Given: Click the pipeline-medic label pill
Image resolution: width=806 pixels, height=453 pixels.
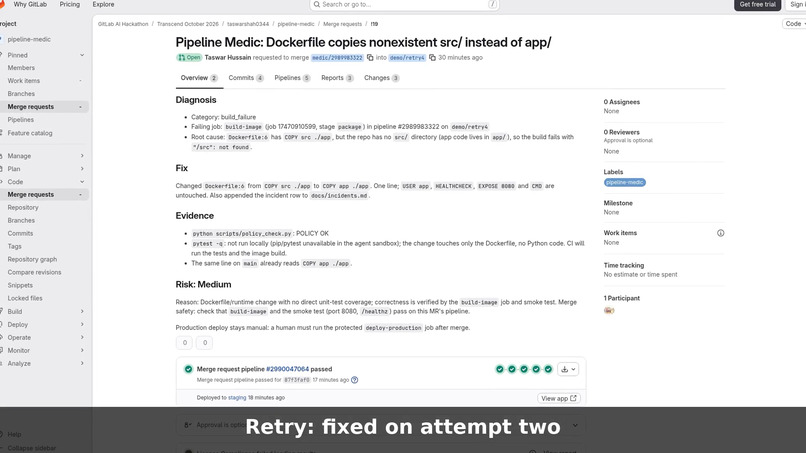Looking at the screenshot, I should tap(625, 183).
